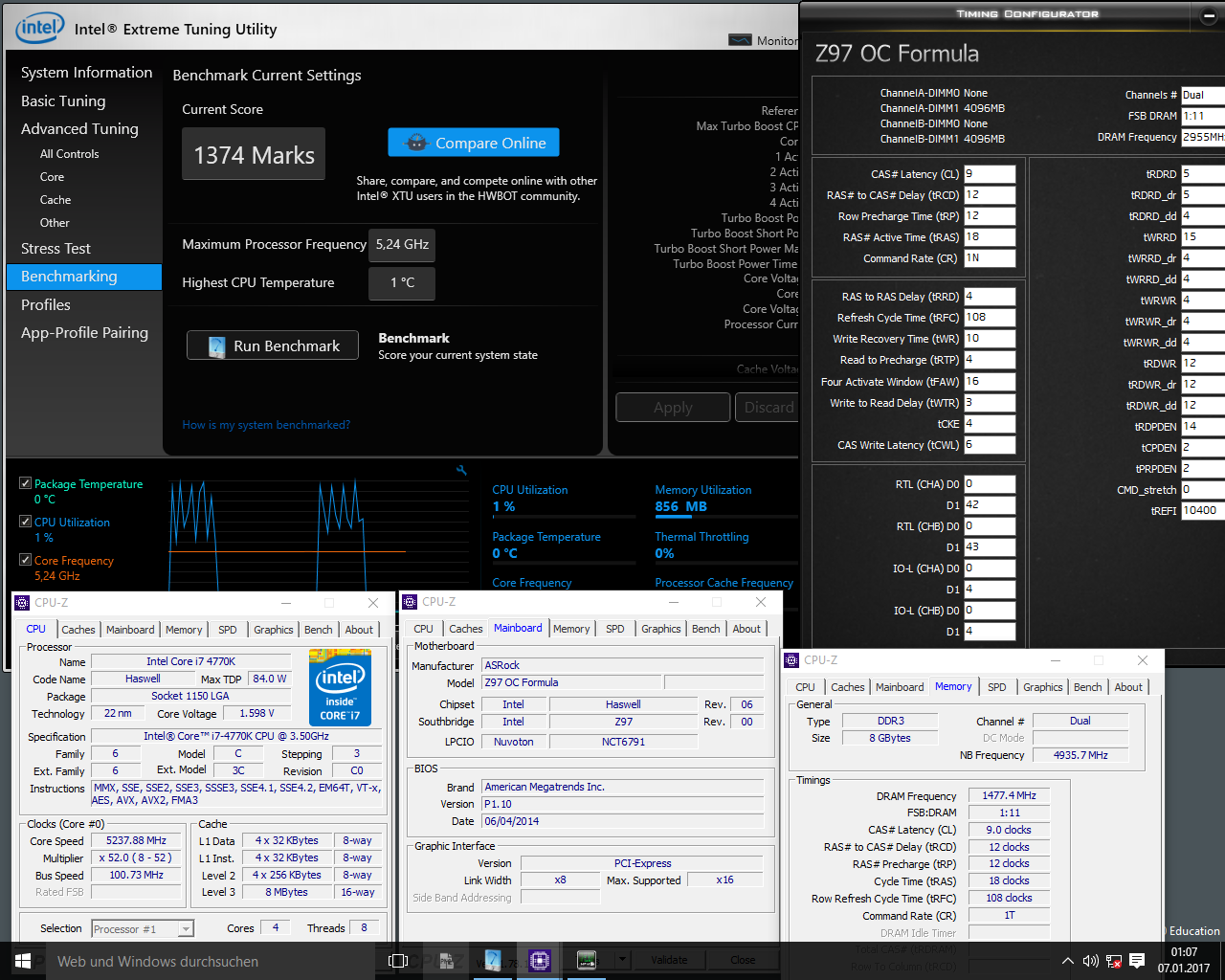The image size is (1225, 980).
Task: Switch to SPD tab in processor CPU-Z window
Action: (x=227, y=630)
